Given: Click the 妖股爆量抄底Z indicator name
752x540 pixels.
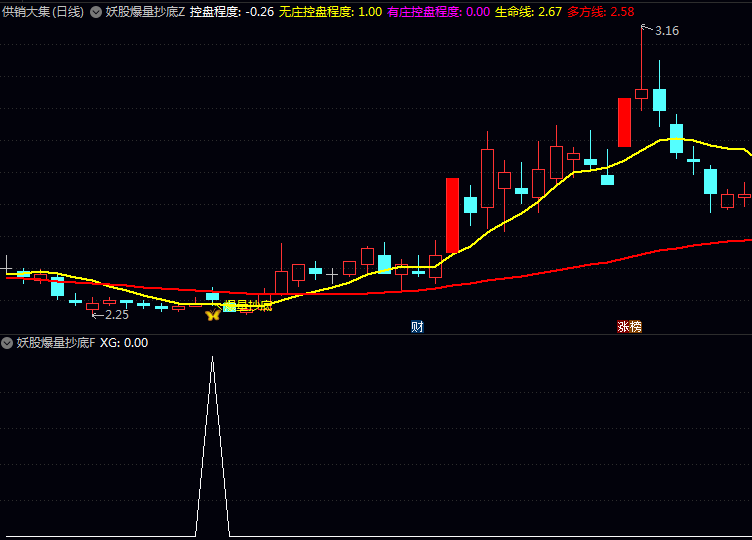Looking at the screenshot, I should point(145,12).
